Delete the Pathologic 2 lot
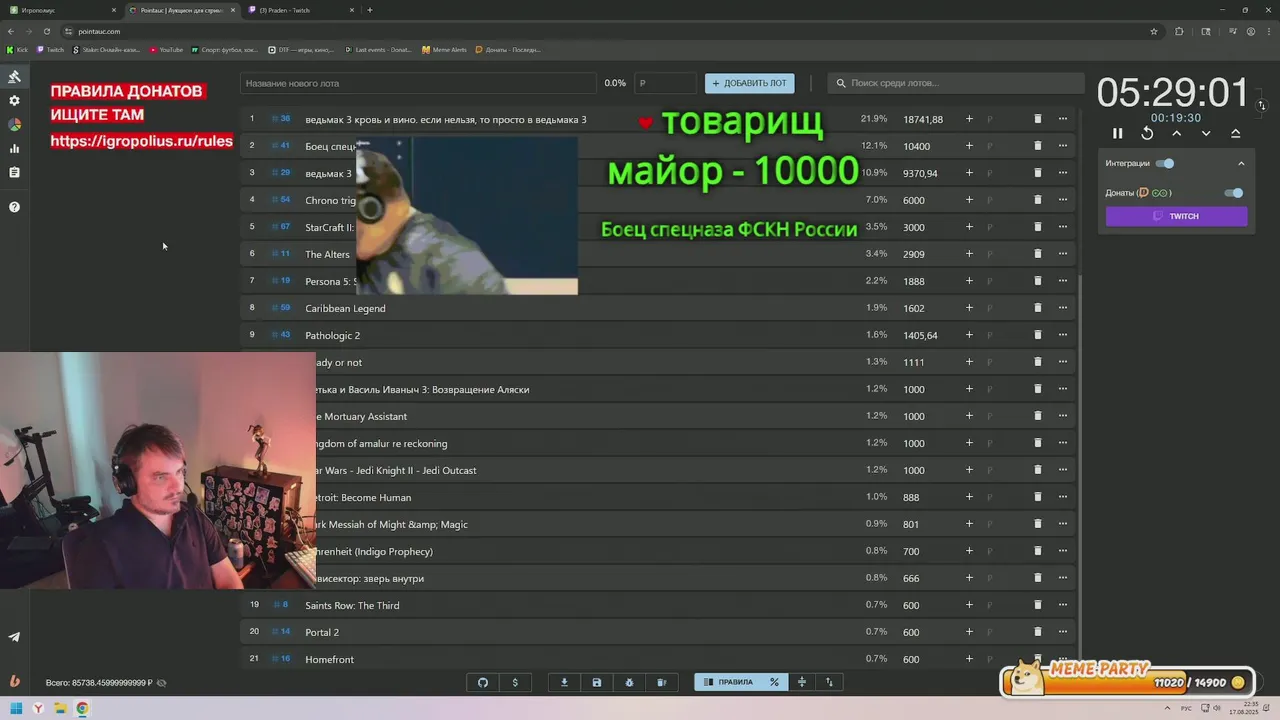This screenshot has width=1280, height=720. point(1037,335)
